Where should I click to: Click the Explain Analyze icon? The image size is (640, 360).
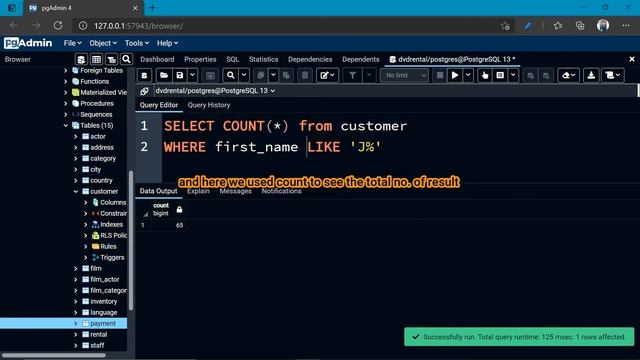point(500,75)
